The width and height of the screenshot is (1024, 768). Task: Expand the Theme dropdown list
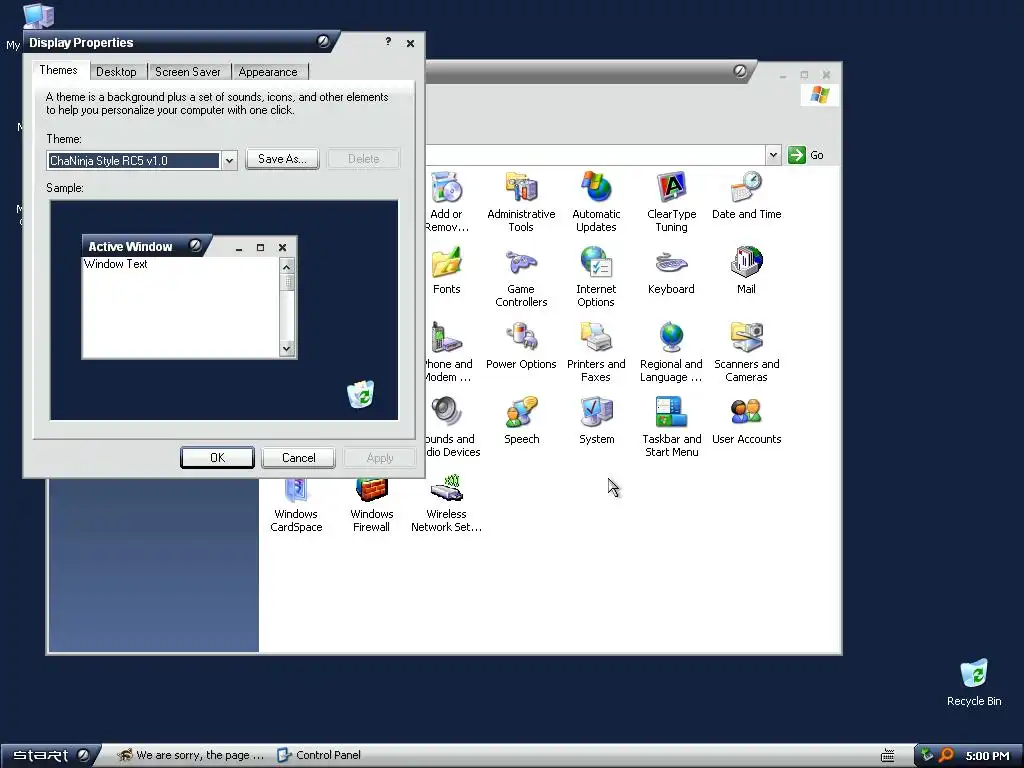[229, 161]
